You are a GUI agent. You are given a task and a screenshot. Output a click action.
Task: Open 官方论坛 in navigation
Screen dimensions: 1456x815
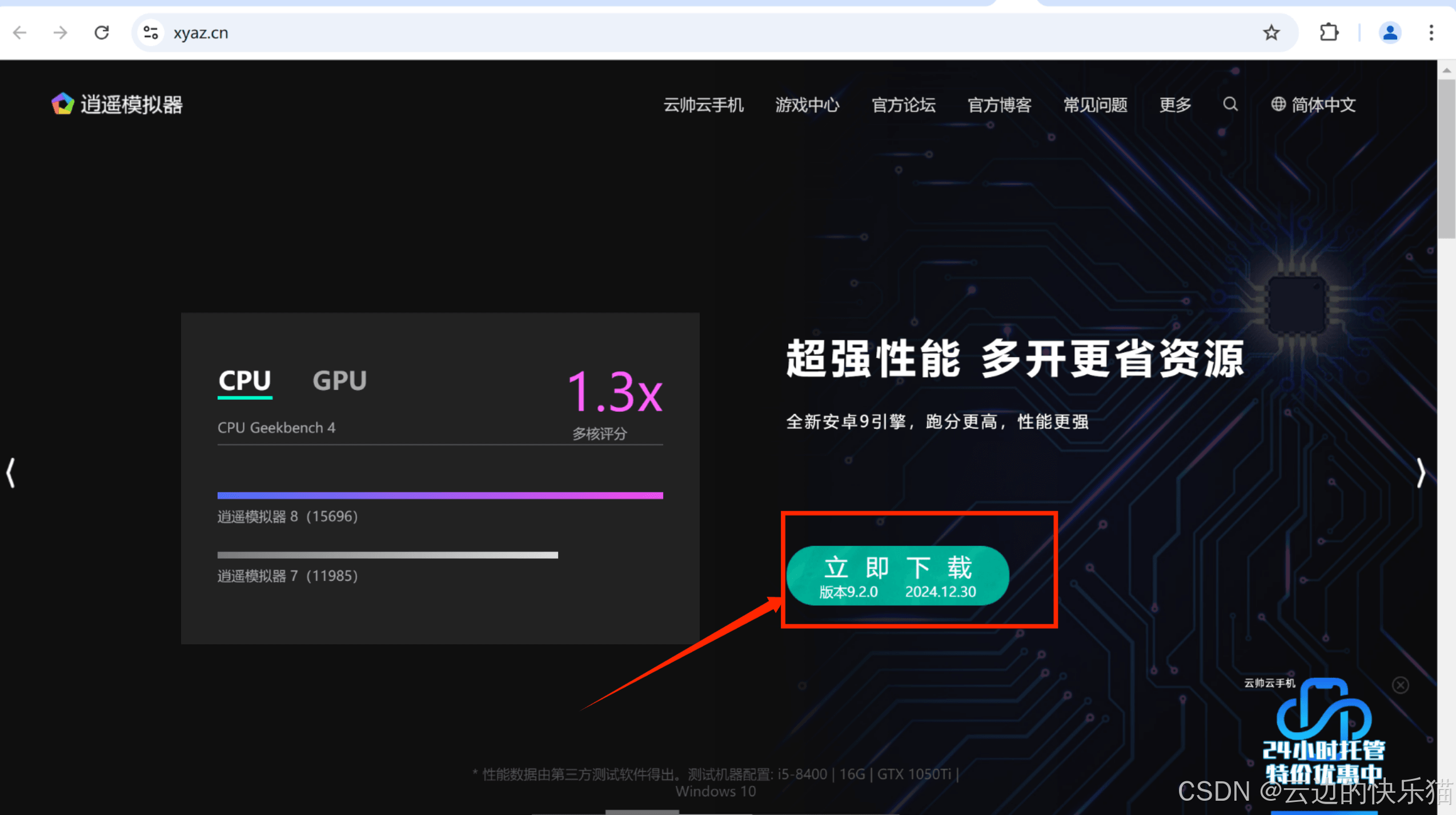(904, 105)
